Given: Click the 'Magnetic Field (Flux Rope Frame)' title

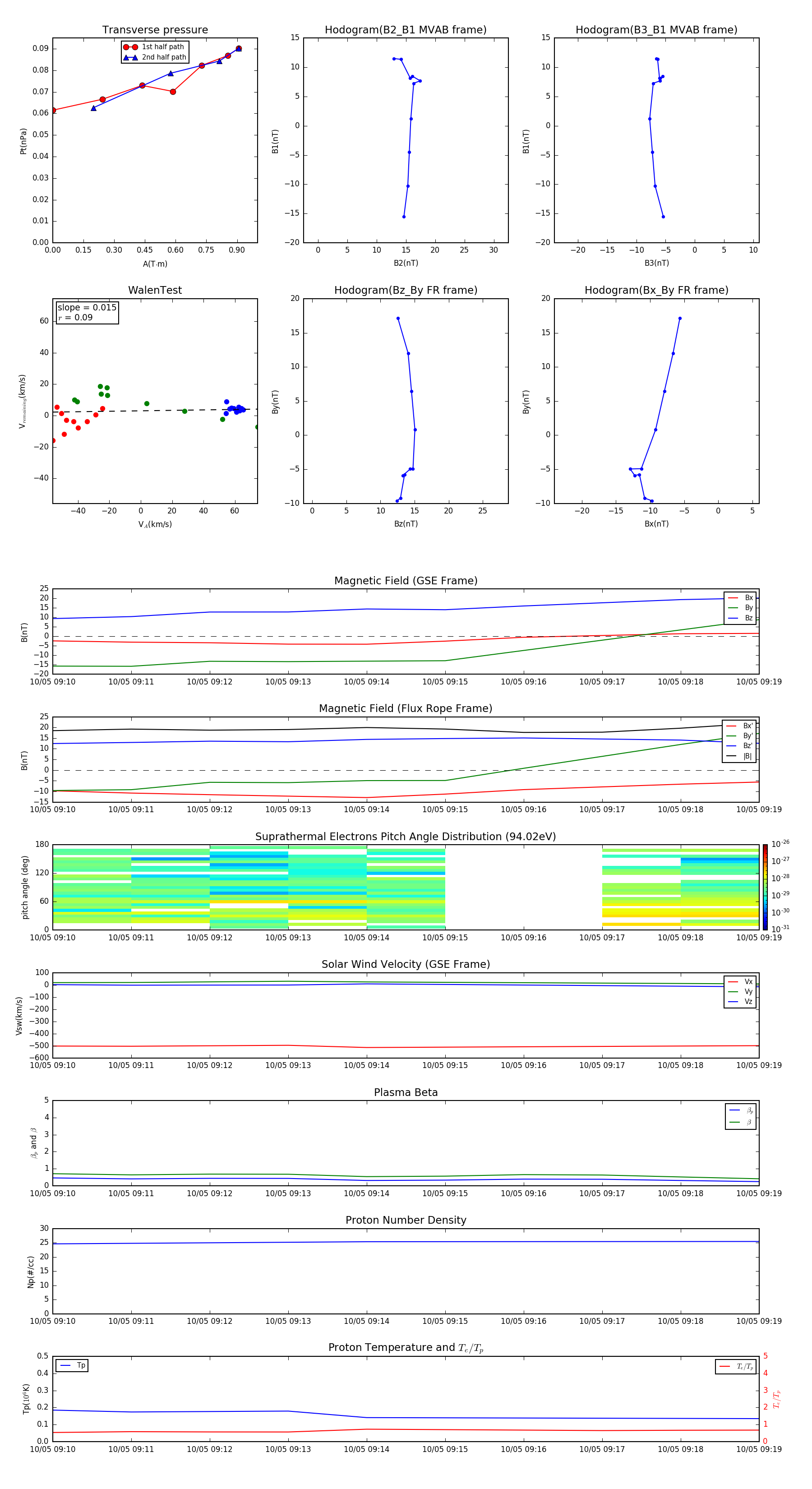Looking at the screenshot, I should point(406,709).
